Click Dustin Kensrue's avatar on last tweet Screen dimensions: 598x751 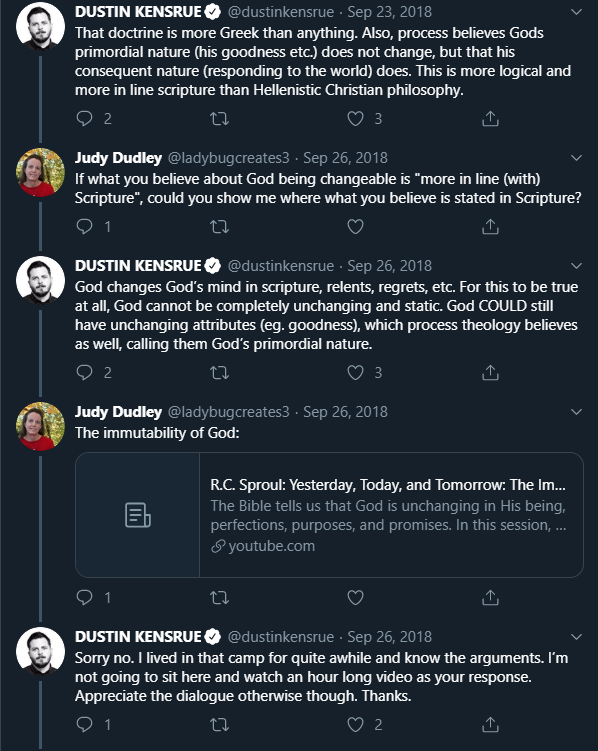pyautogui.click(x=40, y=651)
